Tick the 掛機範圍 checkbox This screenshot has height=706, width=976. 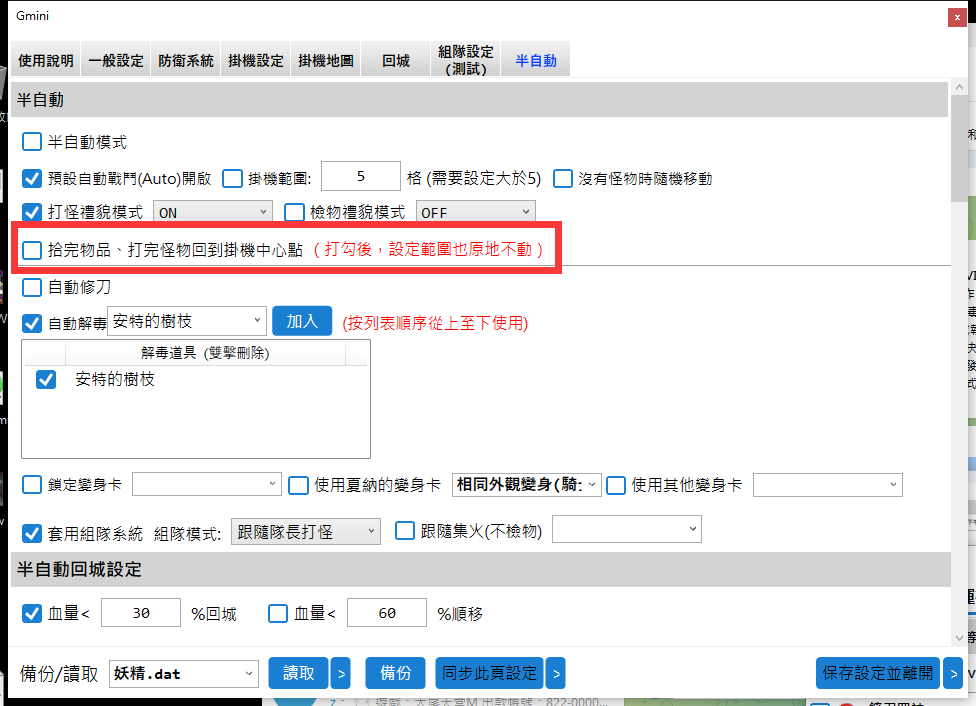click(x=232, y=179)
